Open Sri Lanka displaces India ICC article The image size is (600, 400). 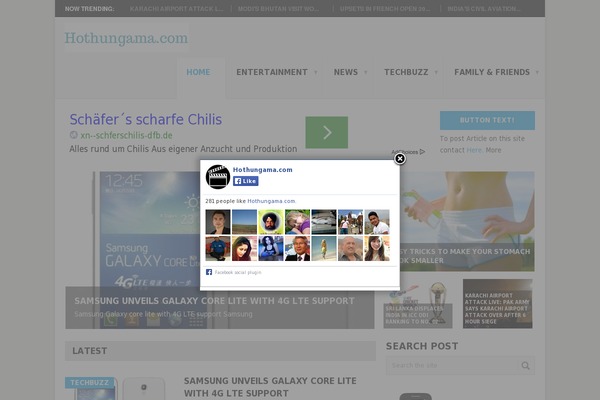418,304
